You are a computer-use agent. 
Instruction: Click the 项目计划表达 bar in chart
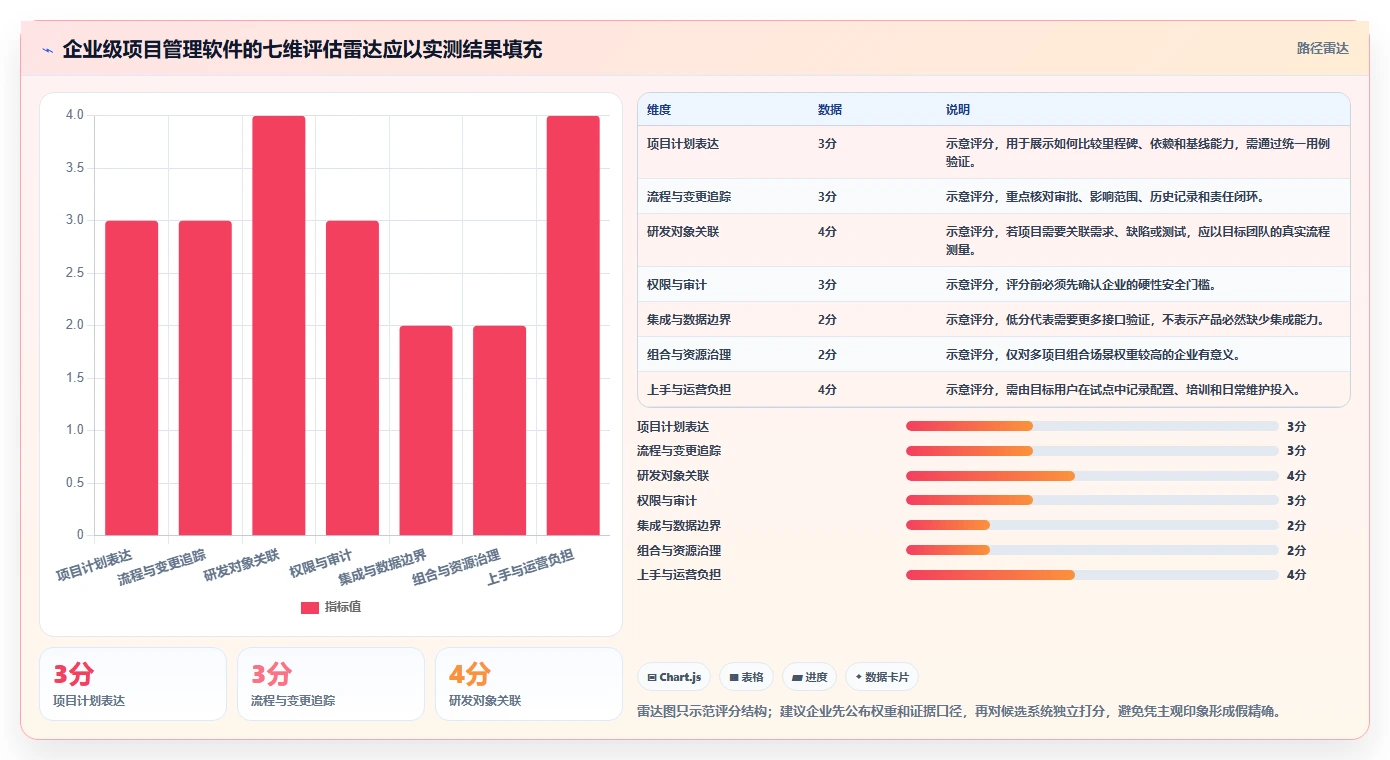click(x=132, y=378)
